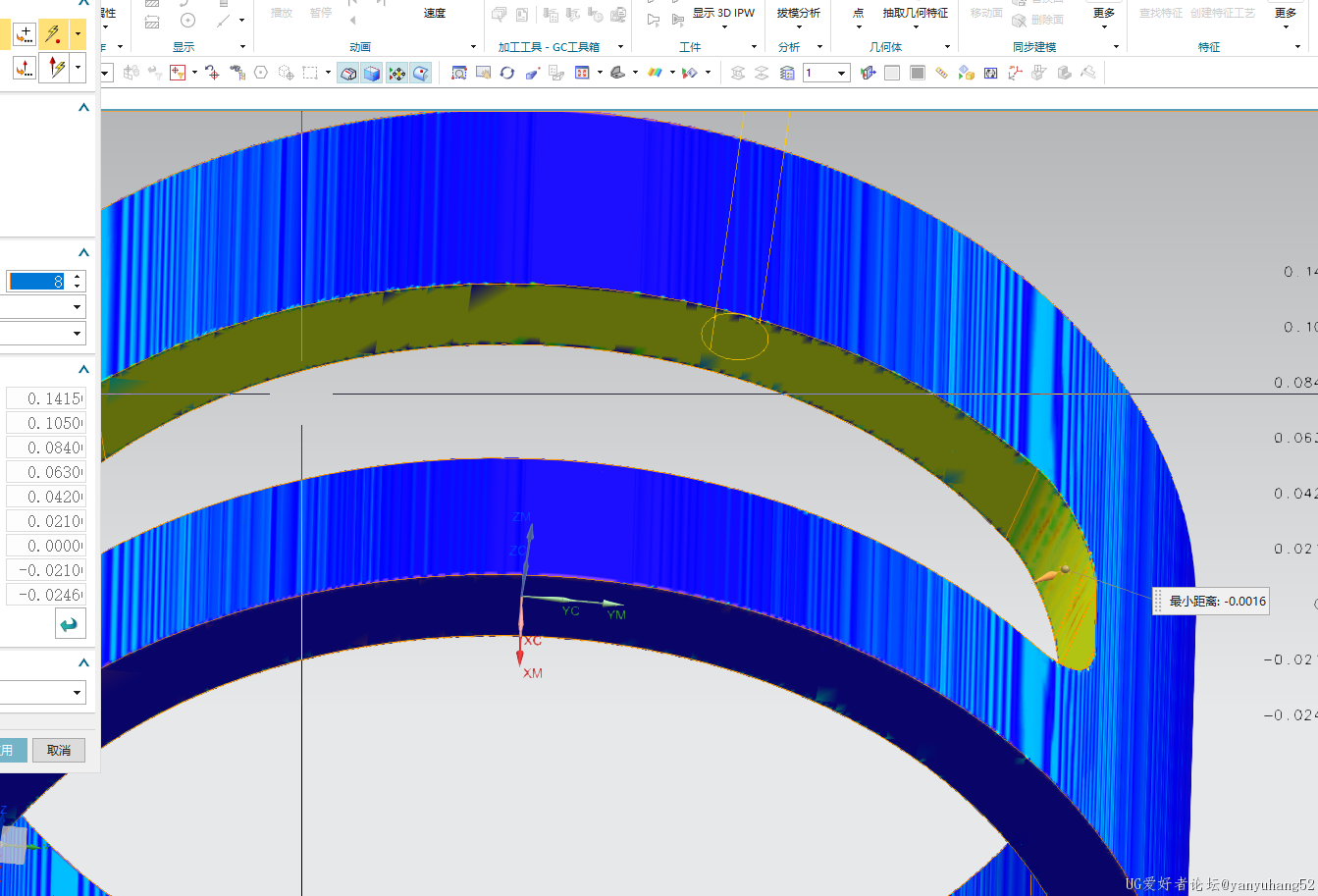Click the layer settings stack icon
The width and height of the screenshot is (1318, 896).
point(787,73)
